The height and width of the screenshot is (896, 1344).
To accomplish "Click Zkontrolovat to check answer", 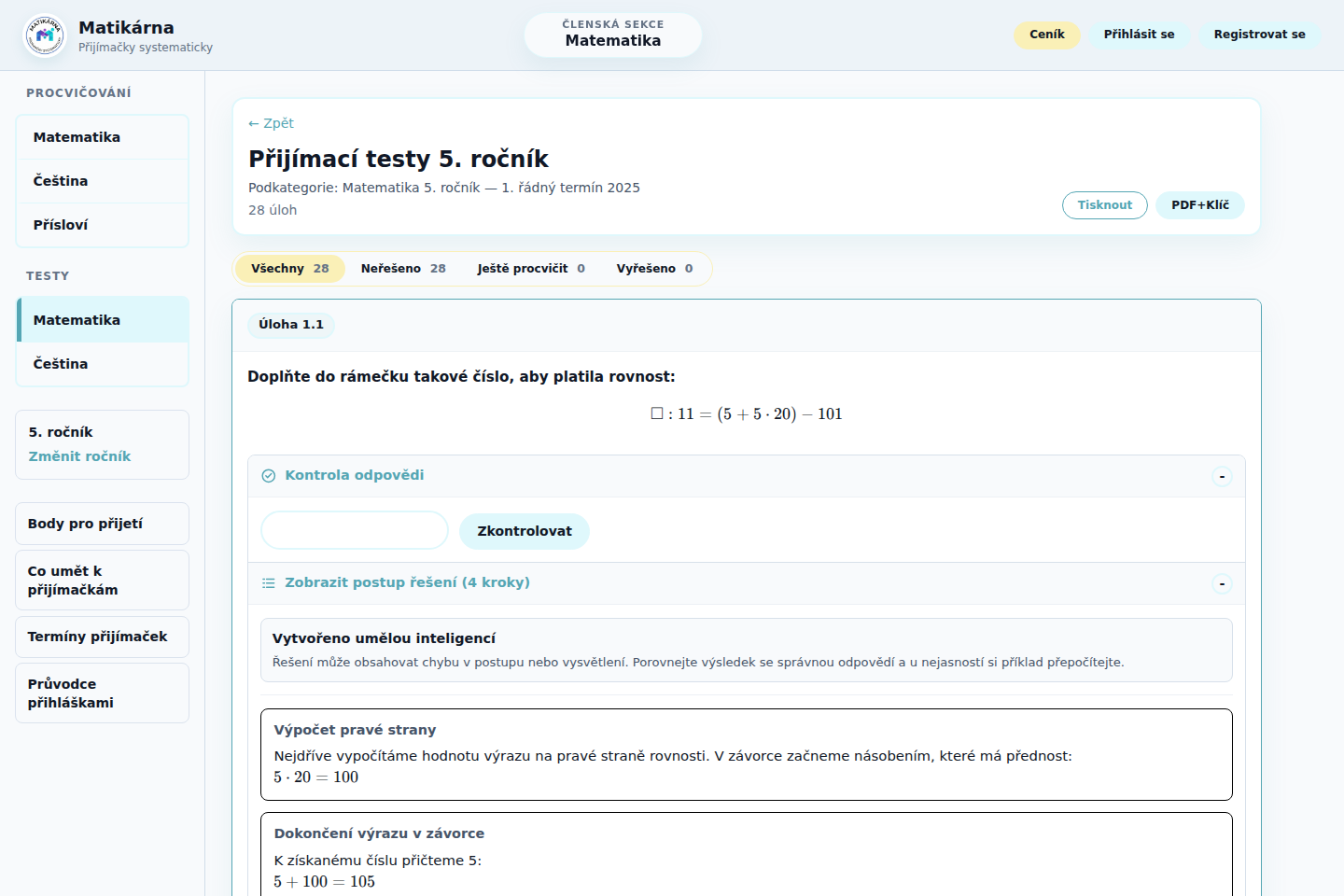I will [525, 531].
